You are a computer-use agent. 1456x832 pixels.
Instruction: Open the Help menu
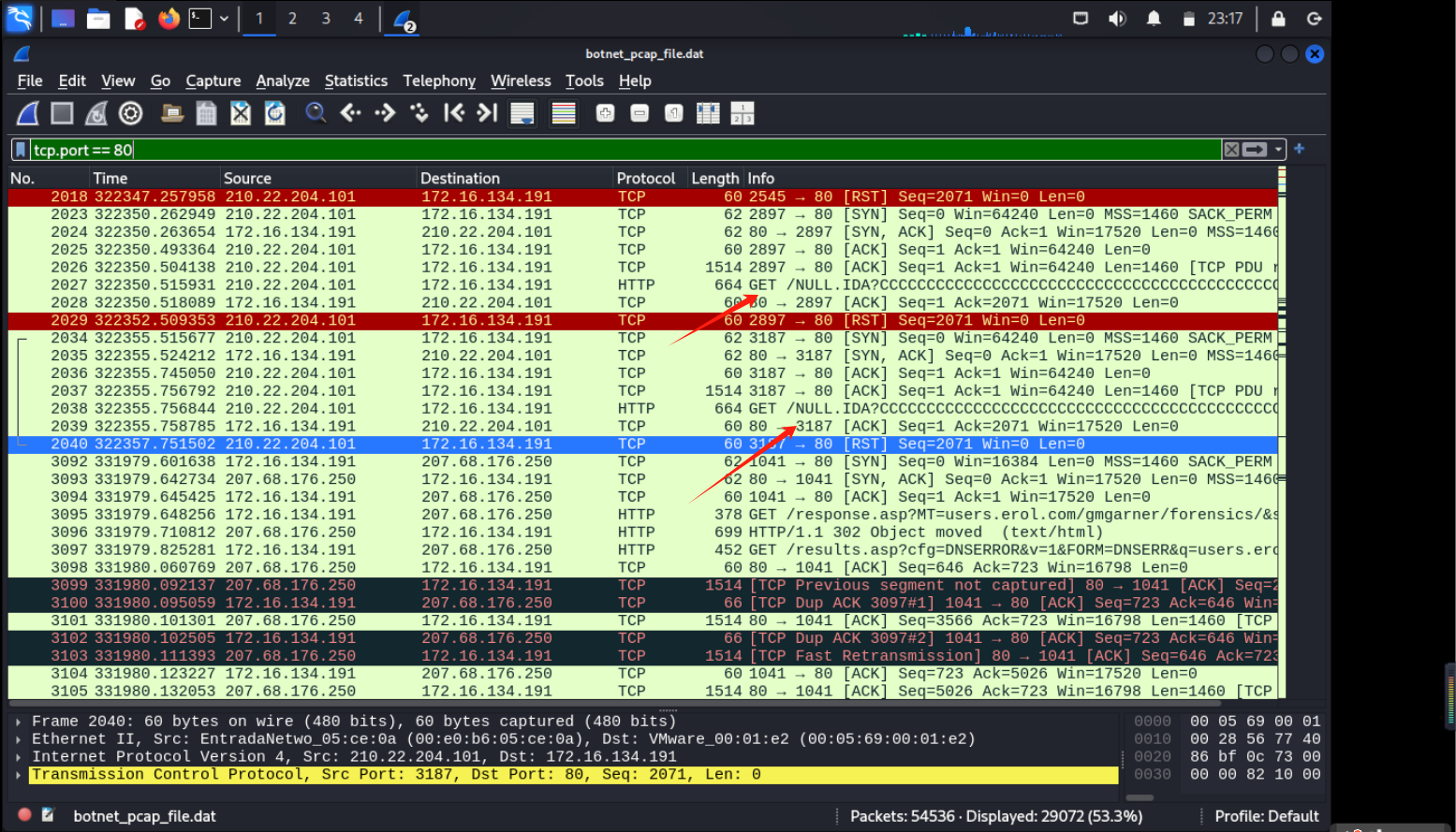[x=635, y=81]
